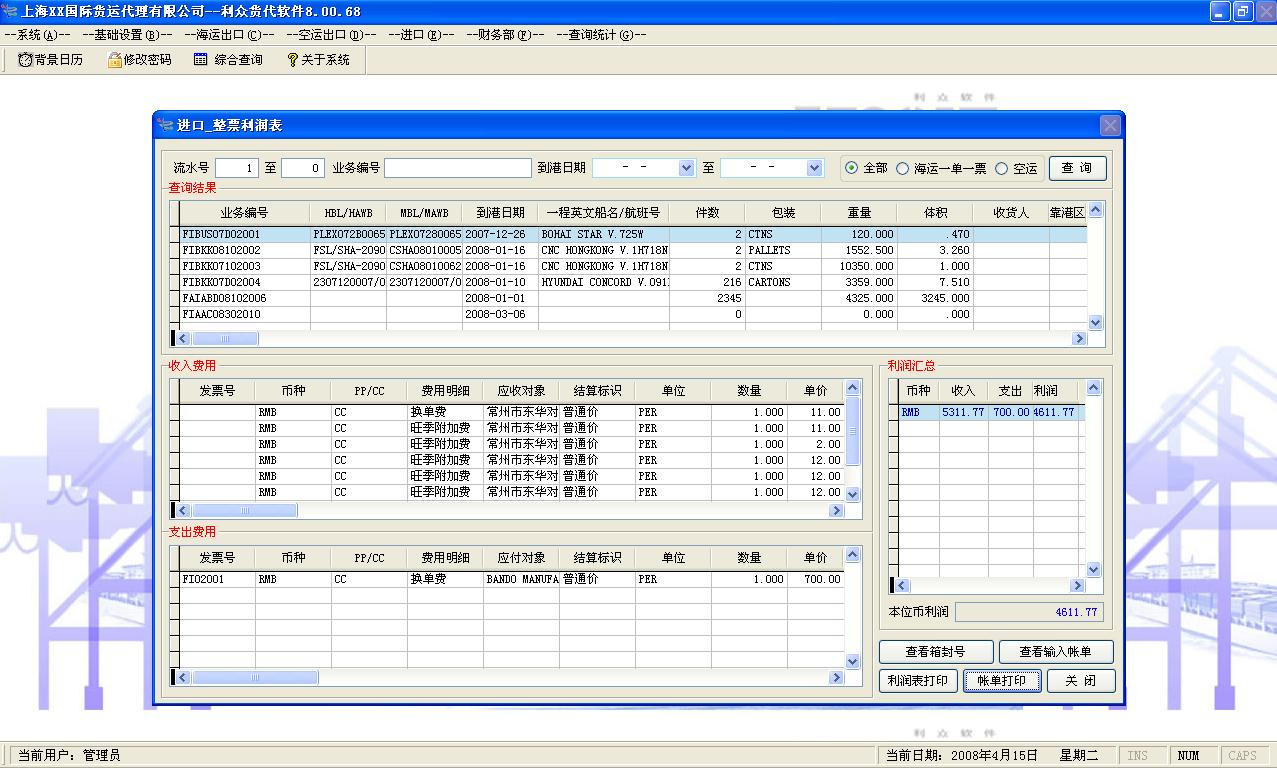Viewport: 1277px width, 768px height.
Task: Restore the main application window
Action: (1243, 12)
